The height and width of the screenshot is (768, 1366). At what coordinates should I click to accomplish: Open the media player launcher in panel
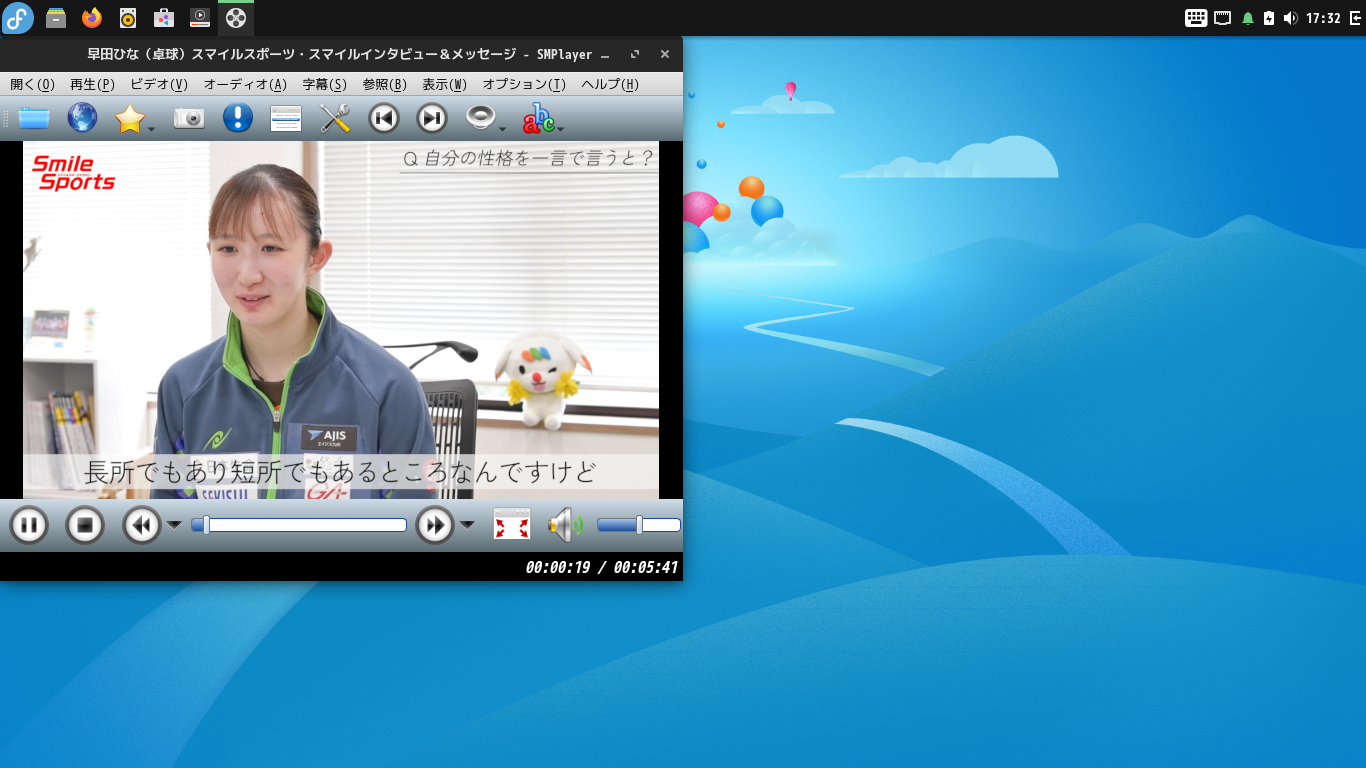coord(200,18)
